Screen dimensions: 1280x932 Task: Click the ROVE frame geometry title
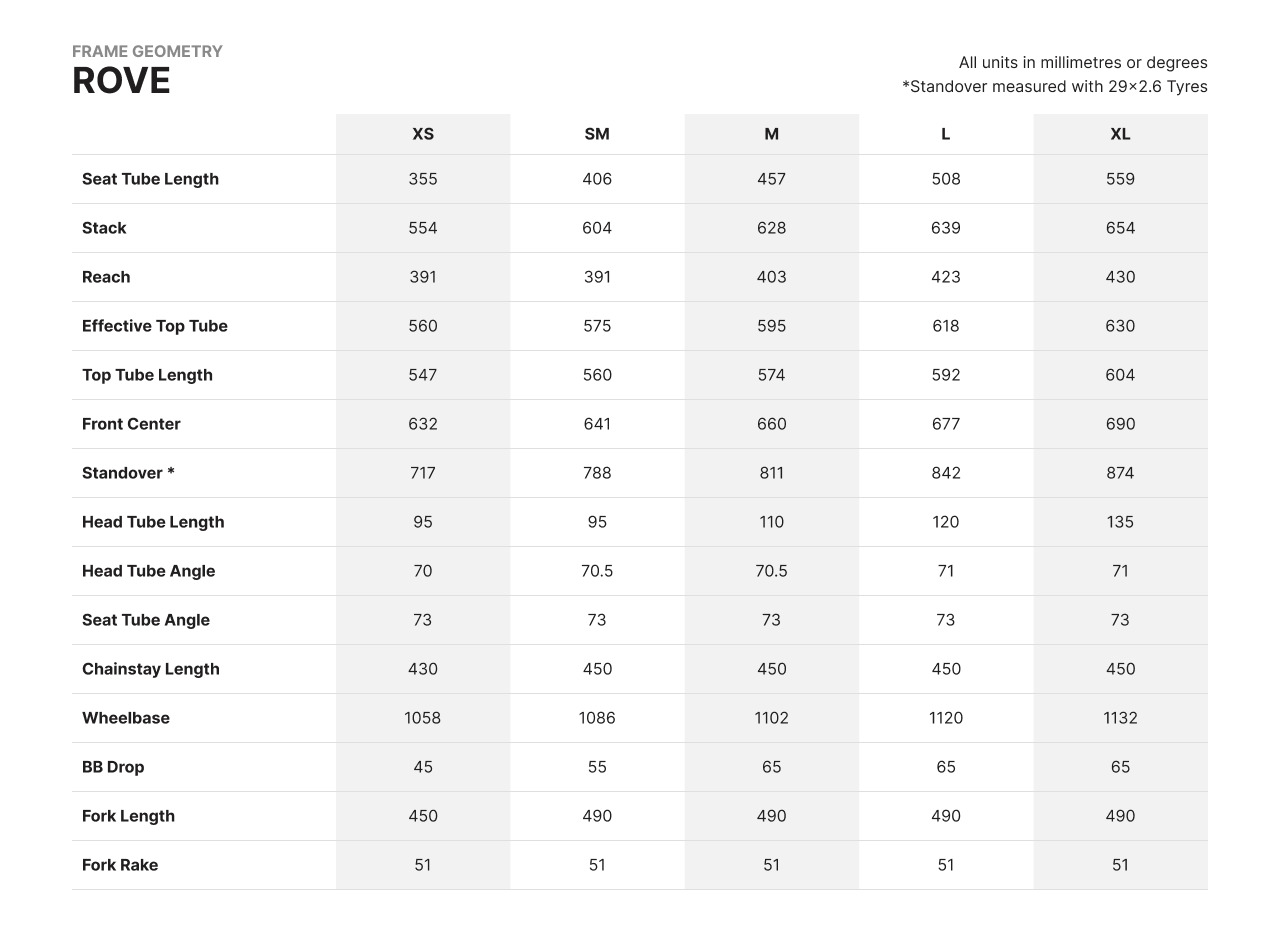click(121, 81)
